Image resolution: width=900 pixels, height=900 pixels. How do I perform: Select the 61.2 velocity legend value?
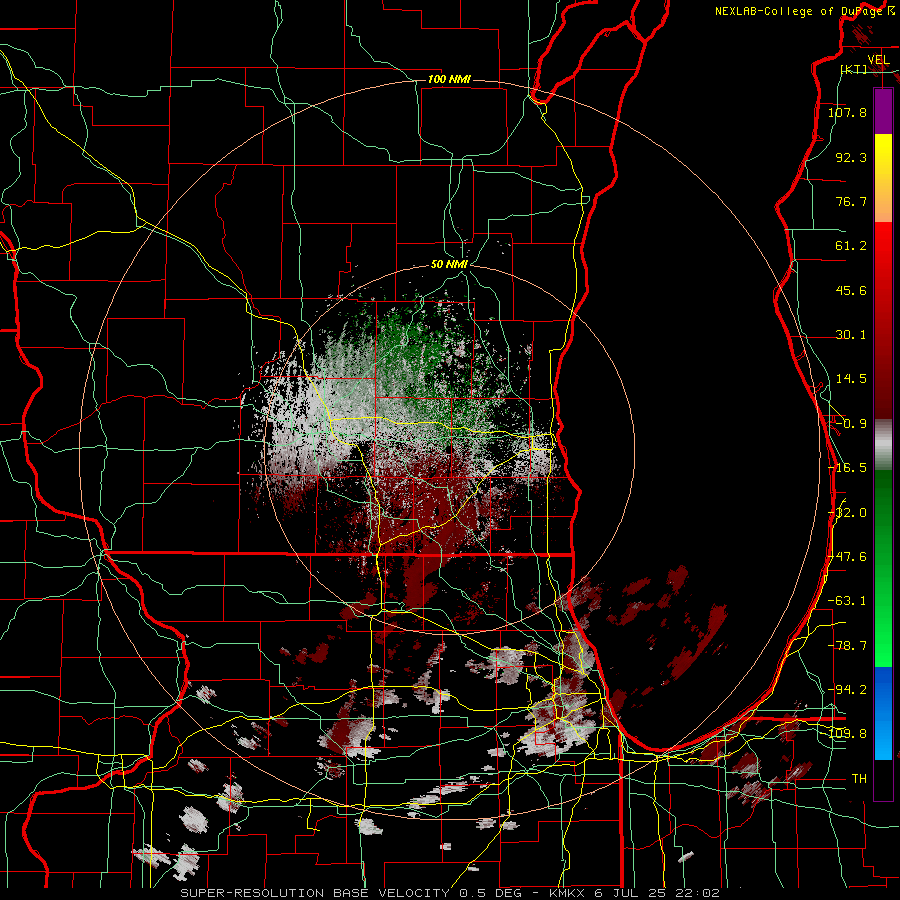[851, 246]
